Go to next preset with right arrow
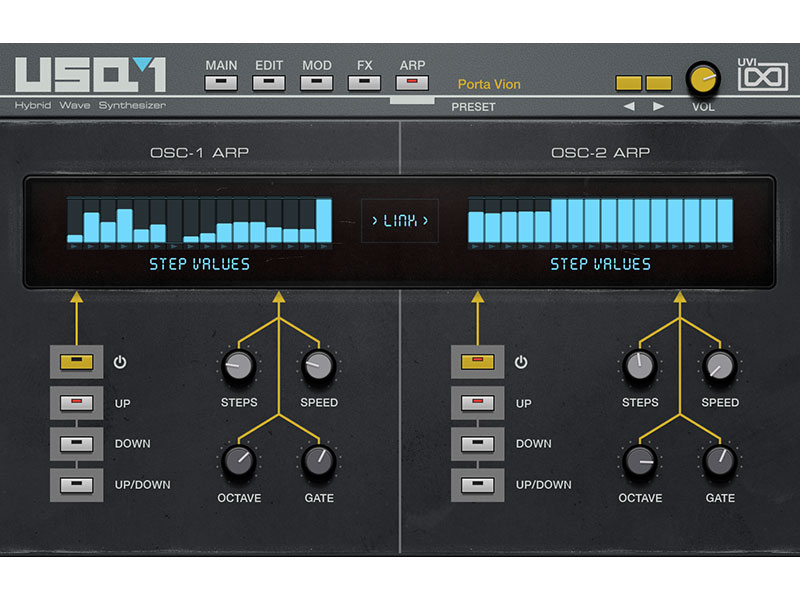 click(x=658, y=106)
